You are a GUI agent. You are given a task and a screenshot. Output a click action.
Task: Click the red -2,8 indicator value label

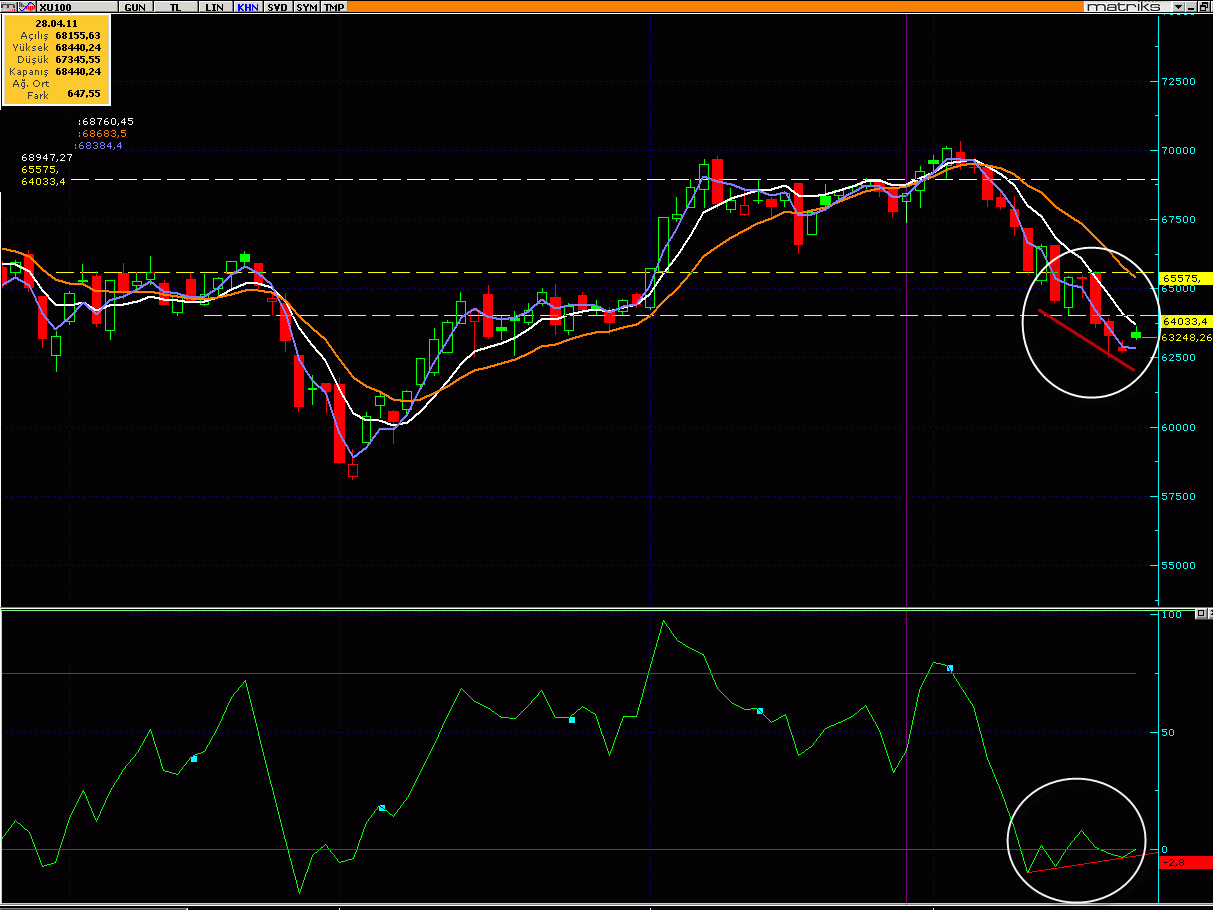point(1185,862)
